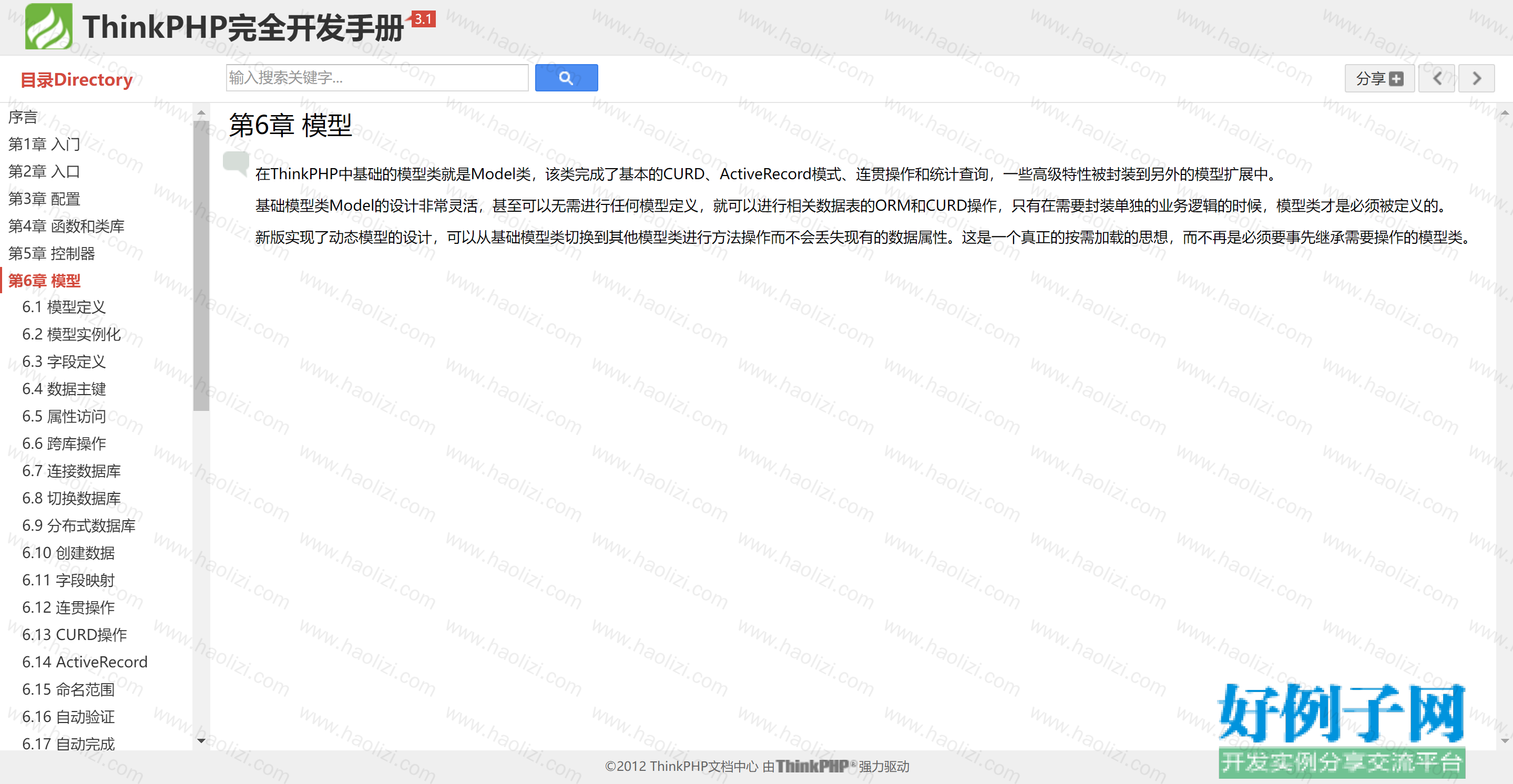1513x784 pixels.
Task: Click the main content scroll up arrow
Action: 1504,112
